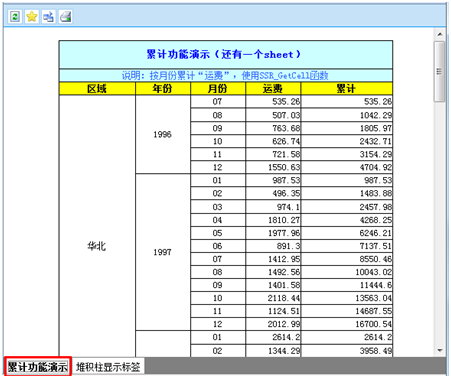Select the 华北 region cell
This screenshot has height=378, width=451.
click(x=97, y=246)
